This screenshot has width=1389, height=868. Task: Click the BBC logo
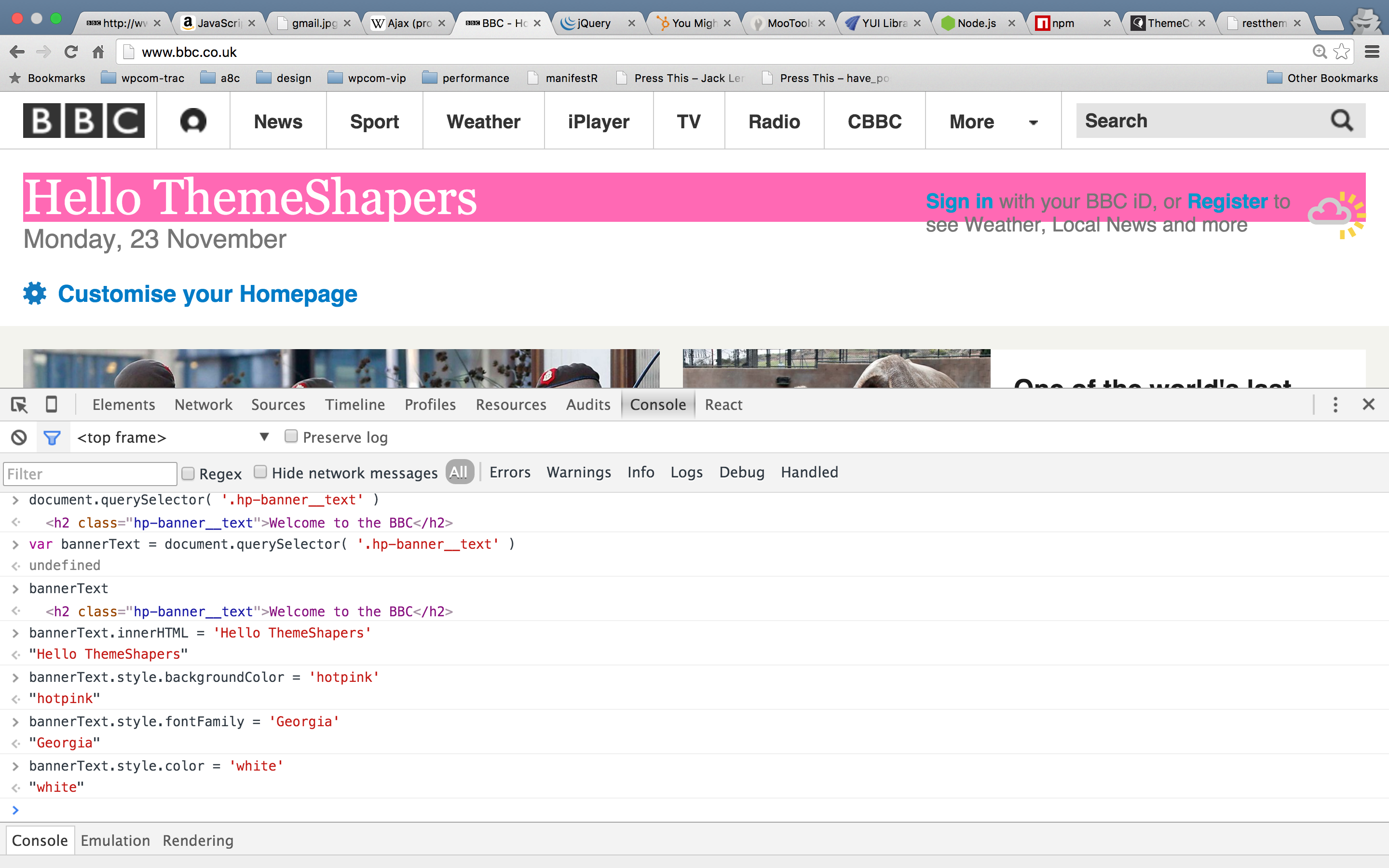[x=84, y=121]
